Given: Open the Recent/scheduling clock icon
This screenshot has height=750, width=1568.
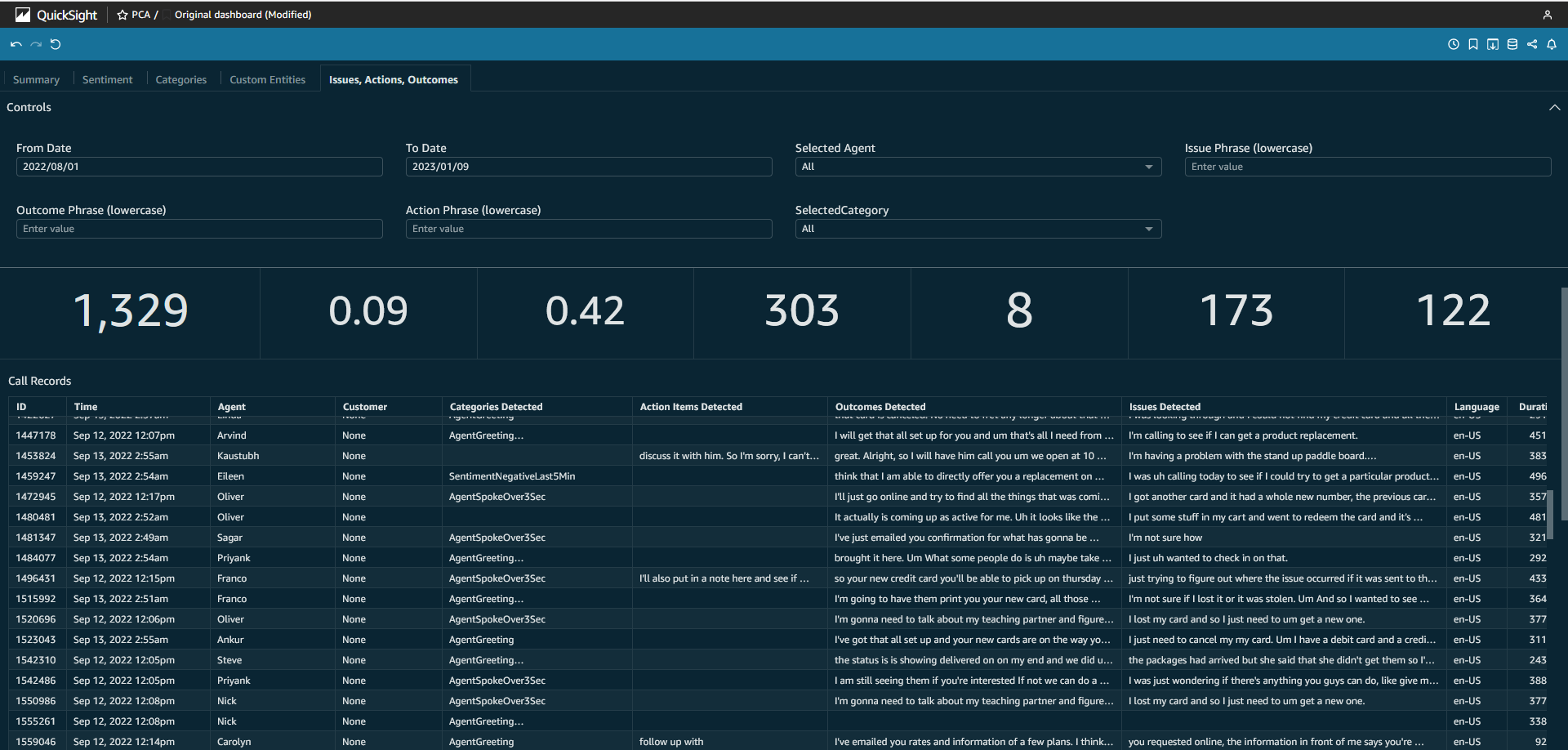Looking at the screenshot, I should pos(1454,44).
